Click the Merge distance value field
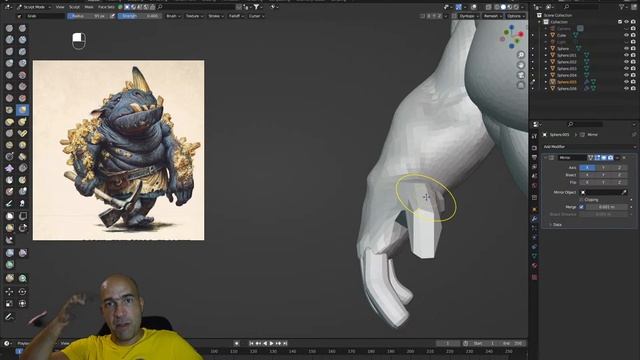 pyautogui.click(x=607, y=207)
